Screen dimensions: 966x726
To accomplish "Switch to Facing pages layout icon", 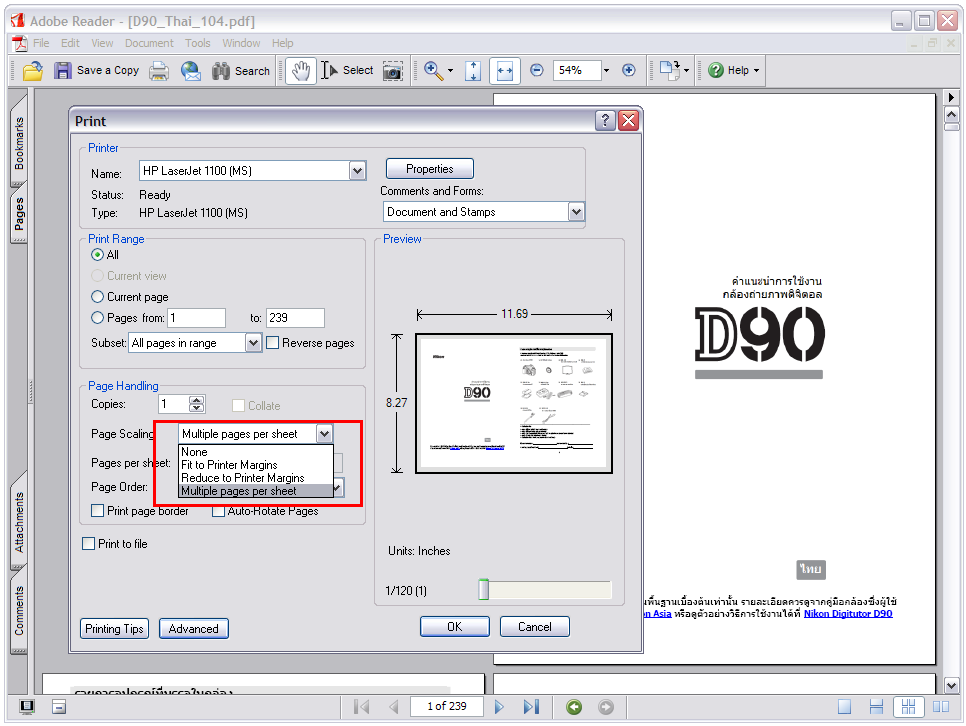I will [941, 707].
